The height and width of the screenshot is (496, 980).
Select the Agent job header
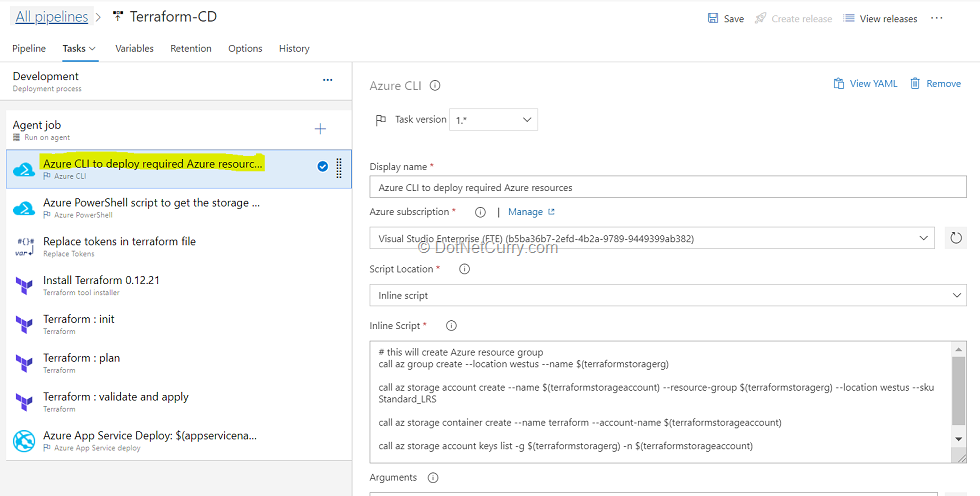[x=179, y=130]
